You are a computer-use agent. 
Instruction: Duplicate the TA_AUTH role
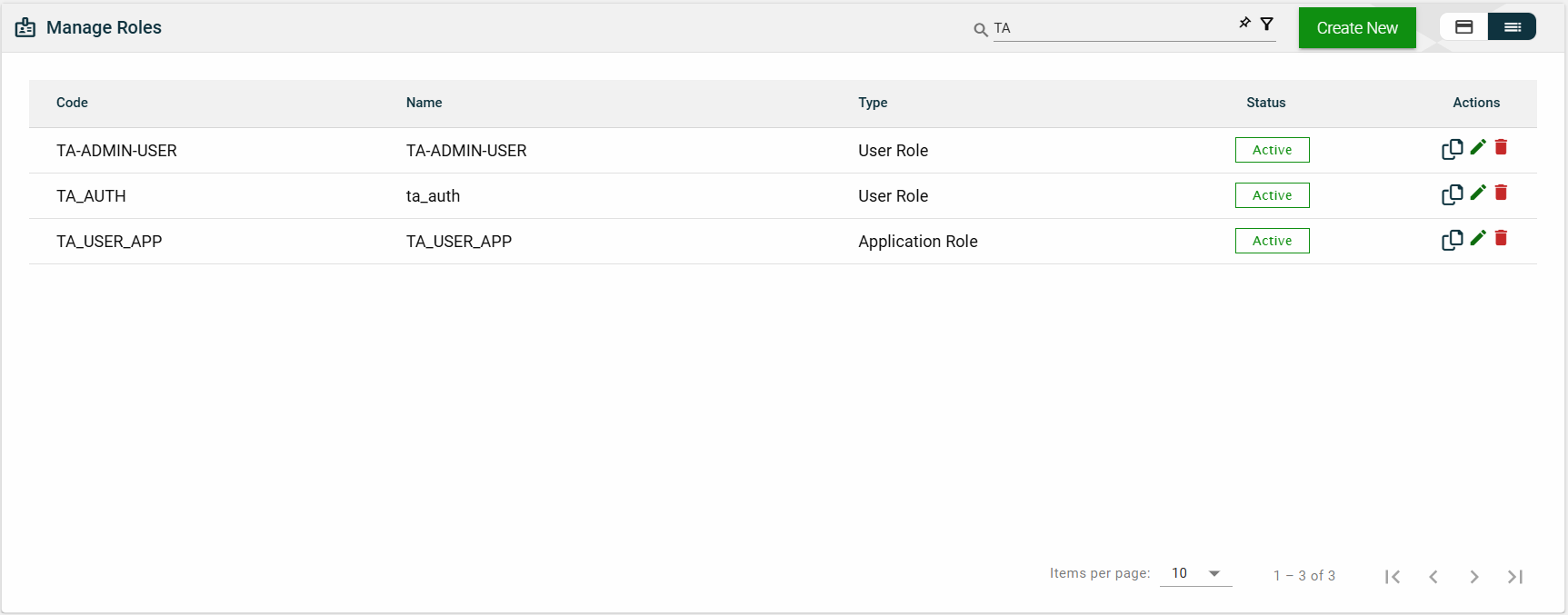(1452, 195)
